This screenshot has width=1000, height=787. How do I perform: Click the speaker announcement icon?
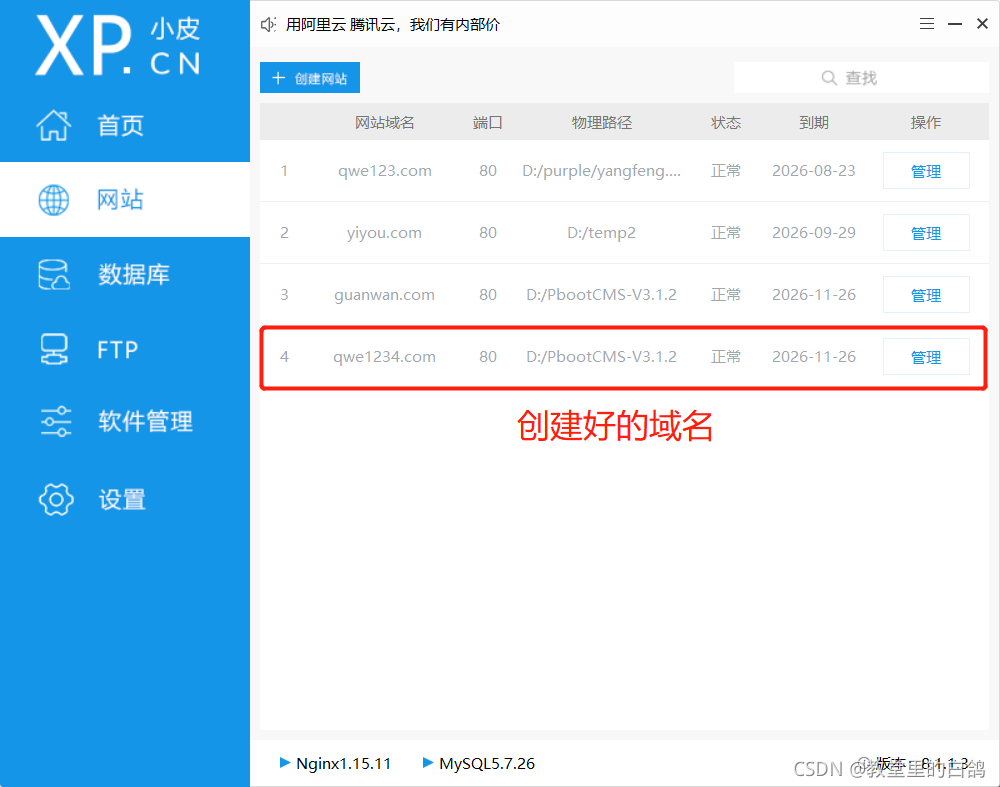[268, 25]
